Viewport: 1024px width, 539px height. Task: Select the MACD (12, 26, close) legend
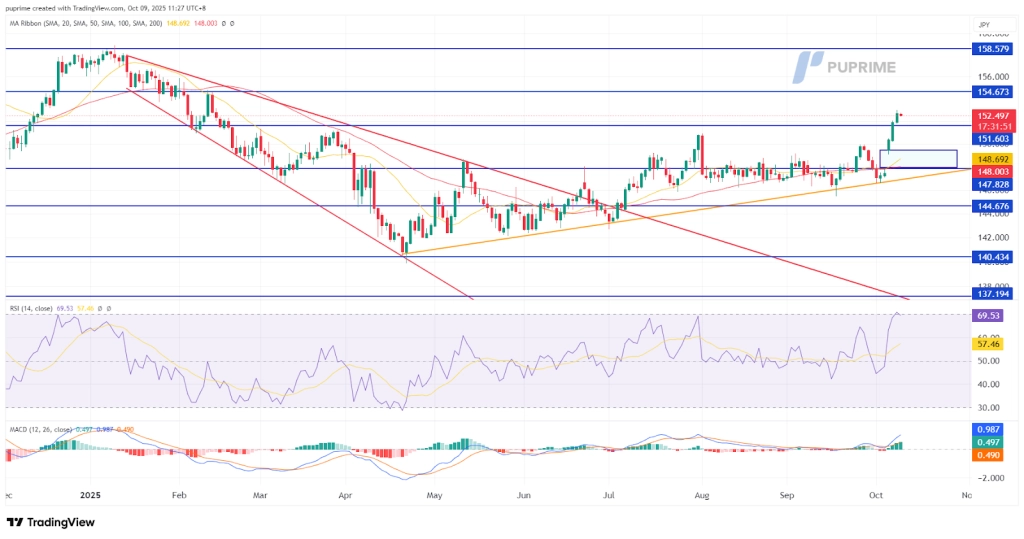tap(43, 429)
